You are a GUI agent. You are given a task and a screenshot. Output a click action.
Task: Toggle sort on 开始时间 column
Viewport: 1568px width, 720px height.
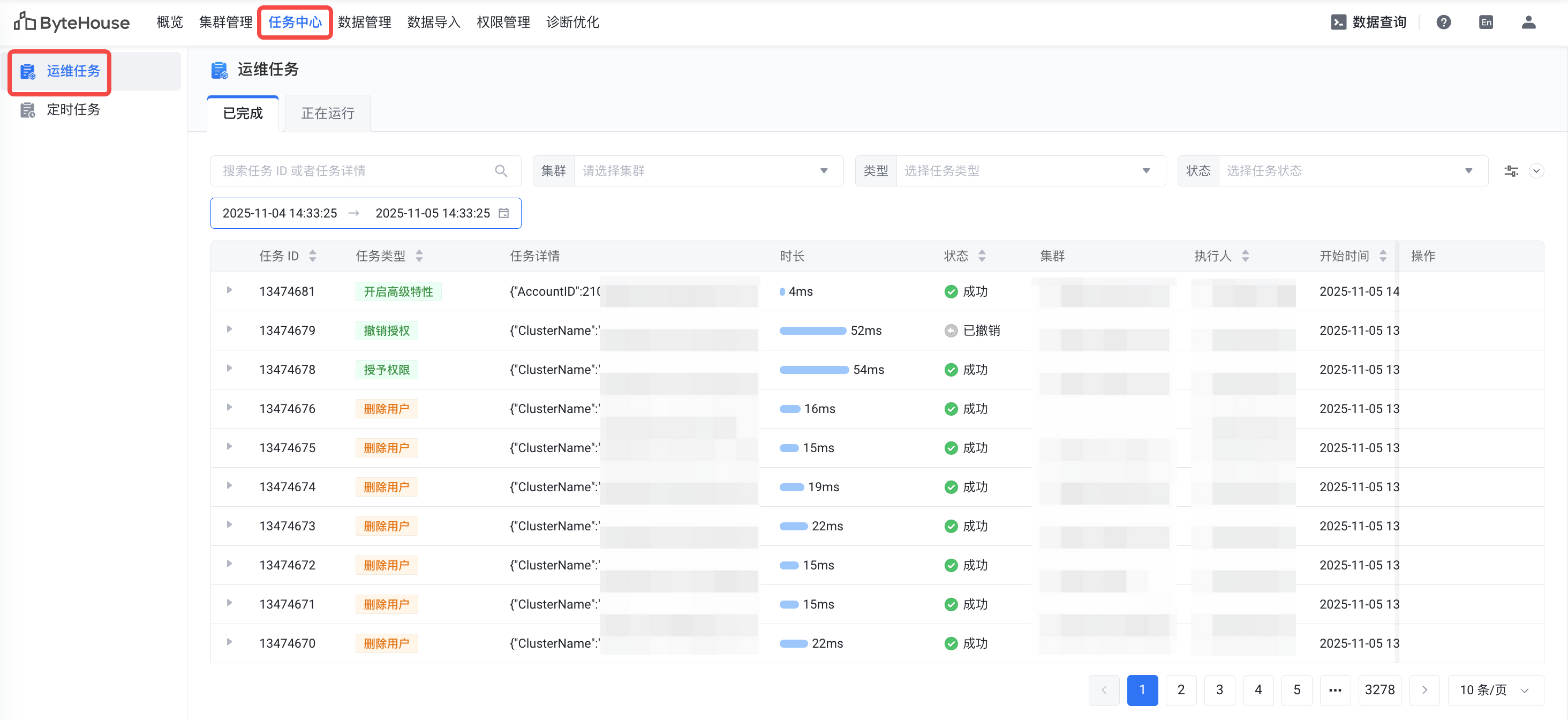[1383, 256]
